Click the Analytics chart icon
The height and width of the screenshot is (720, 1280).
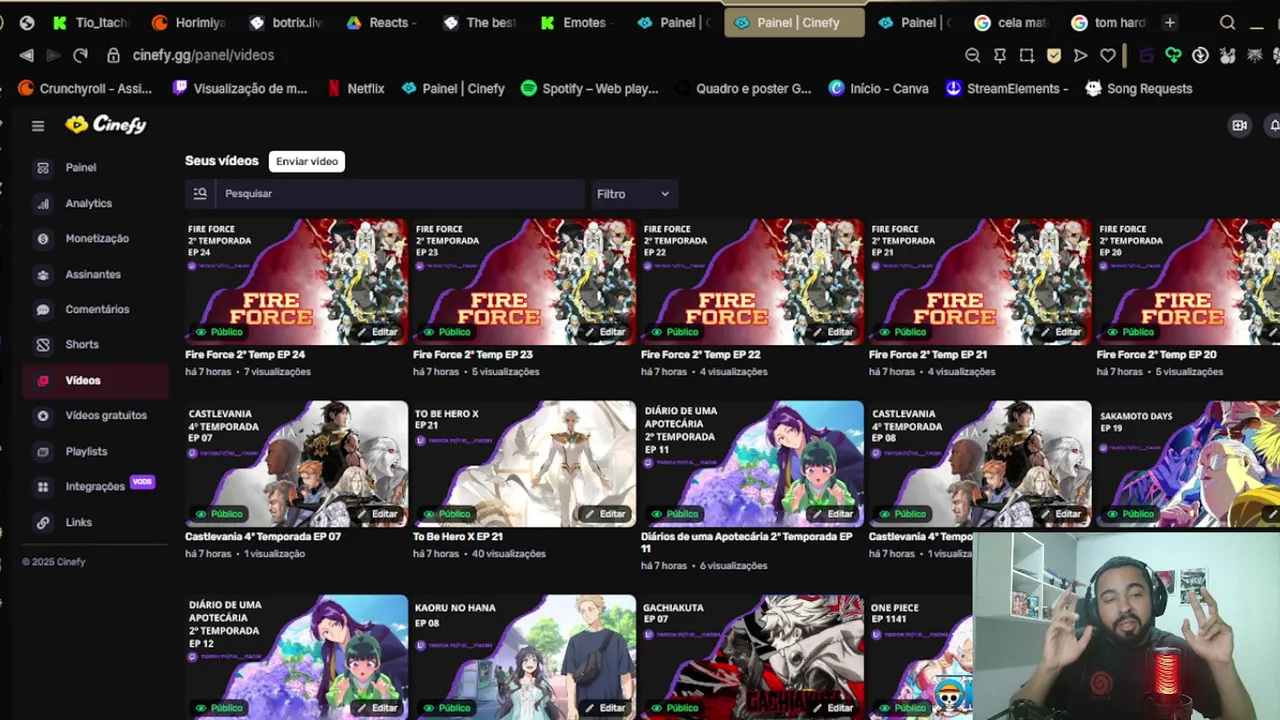coord(43,203)
